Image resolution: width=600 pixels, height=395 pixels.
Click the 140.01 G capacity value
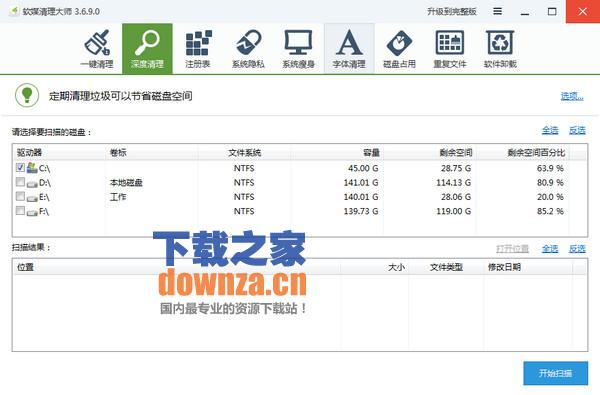[x=361, y=197]
